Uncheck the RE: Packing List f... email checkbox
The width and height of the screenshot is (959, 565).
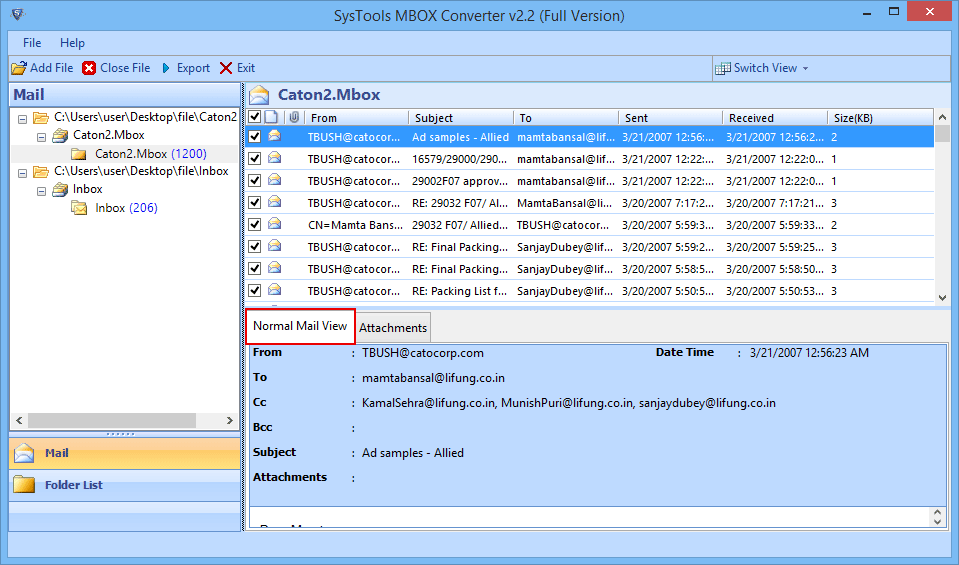coord(254,290)
